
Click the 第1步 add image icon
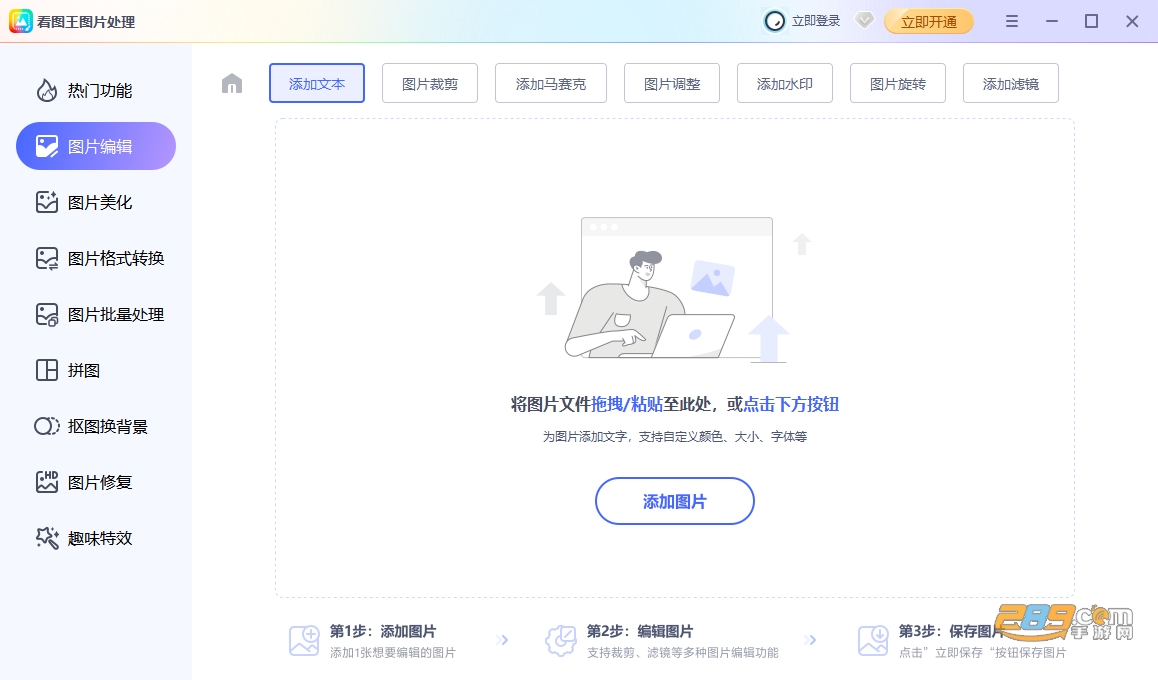(x=304, y=641)
